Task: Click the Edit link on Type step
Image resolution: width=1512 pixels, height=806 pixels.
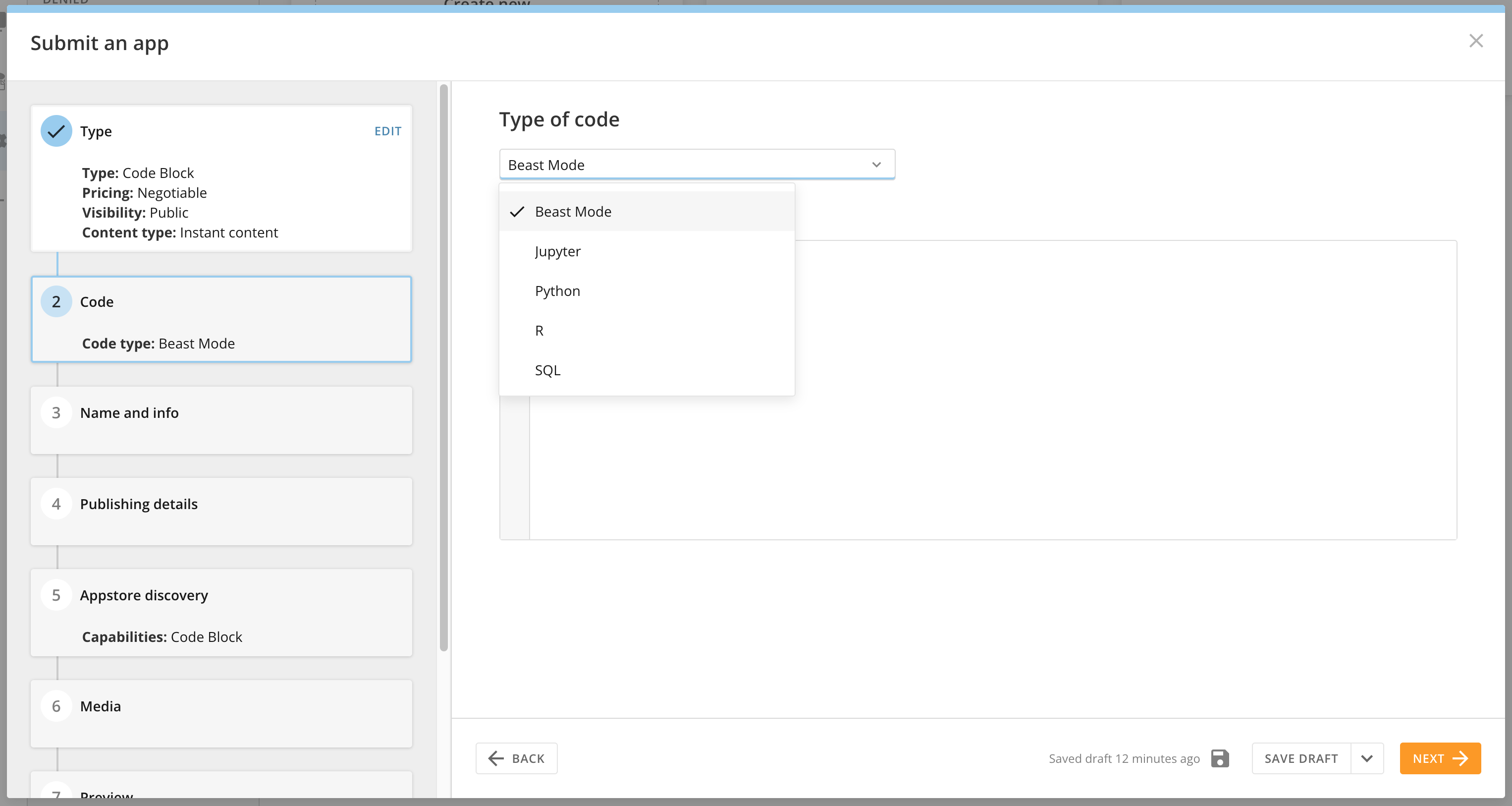Action: 387,131
